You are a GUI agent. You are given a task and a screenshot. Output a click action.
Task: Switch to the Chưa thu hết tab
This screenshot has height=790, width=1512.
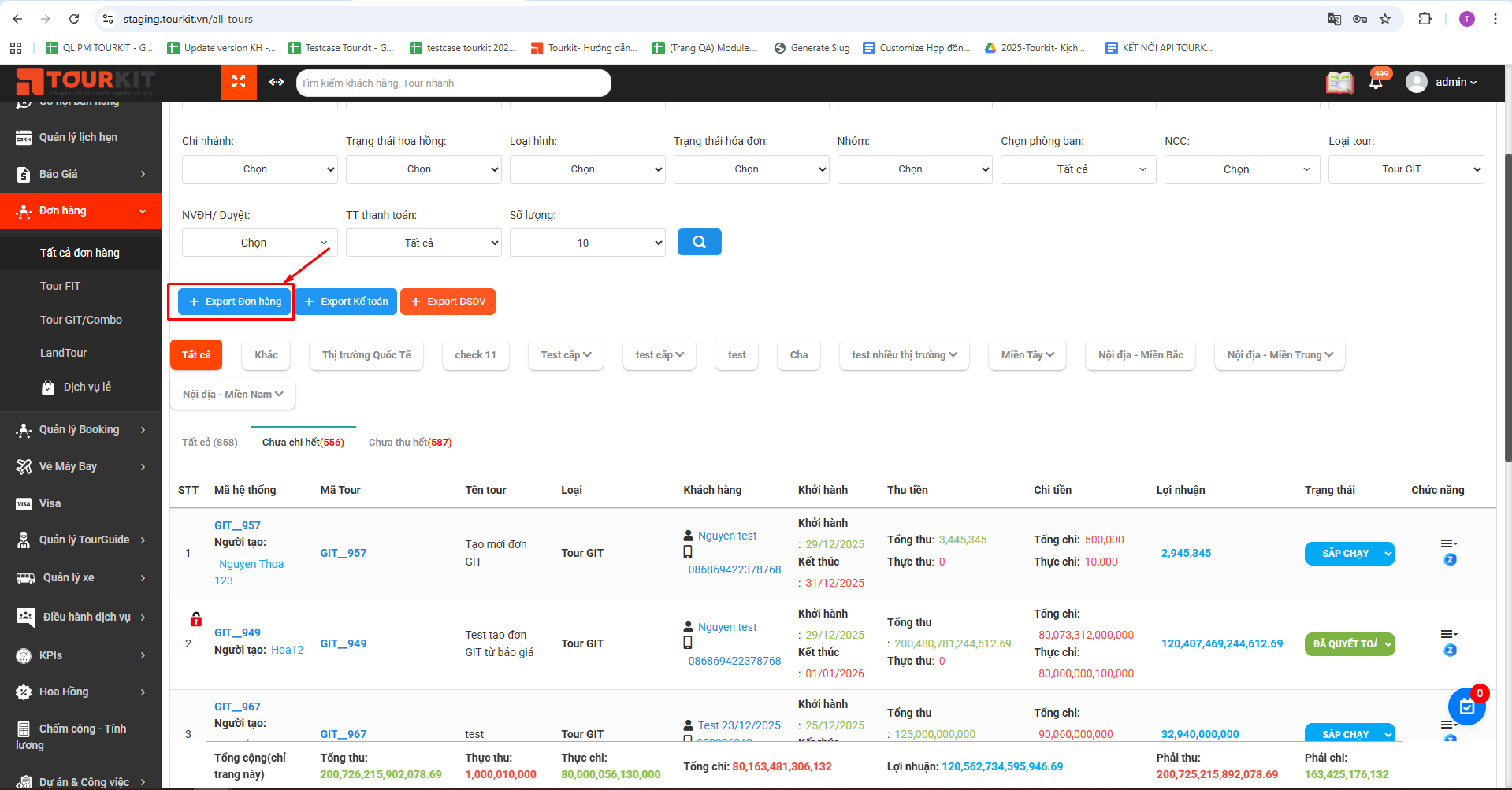[410, 443]
